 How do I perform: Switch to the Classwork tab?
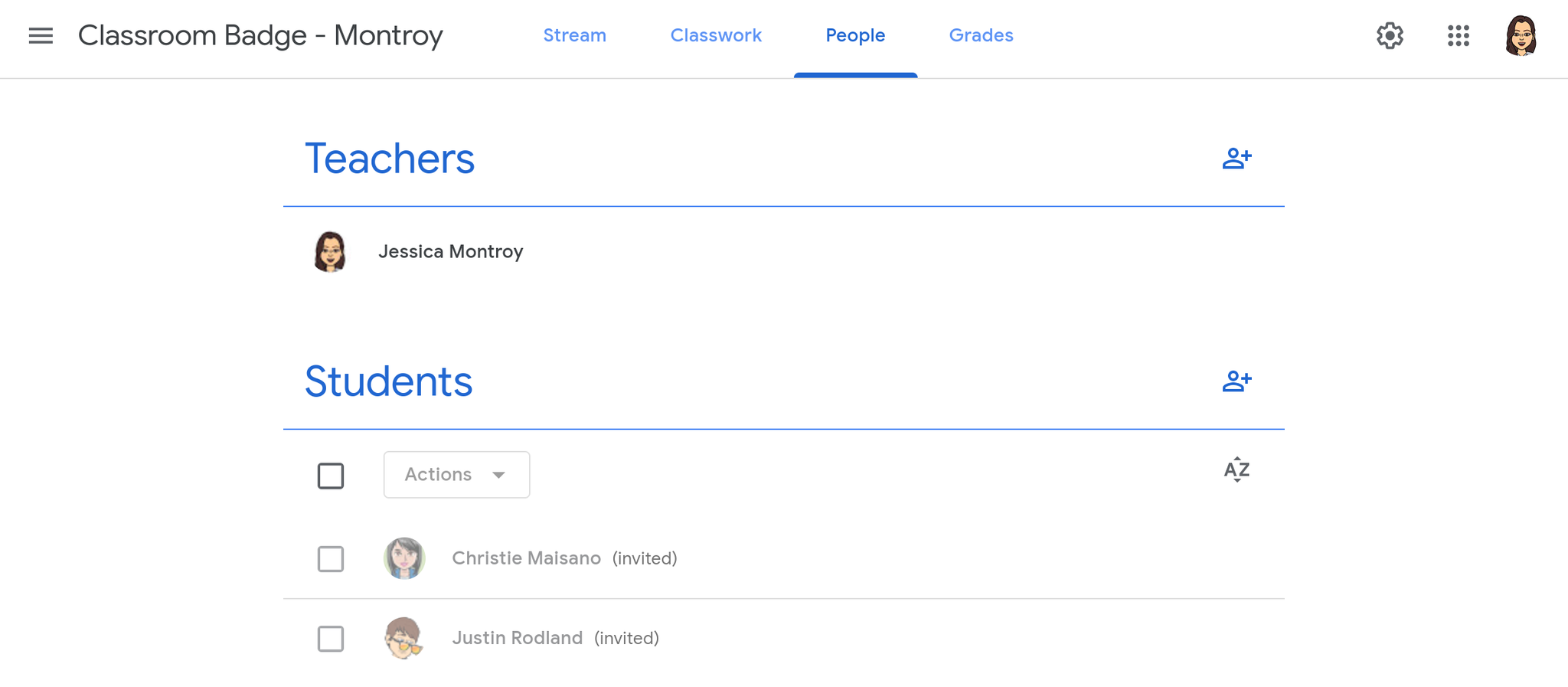716,36
